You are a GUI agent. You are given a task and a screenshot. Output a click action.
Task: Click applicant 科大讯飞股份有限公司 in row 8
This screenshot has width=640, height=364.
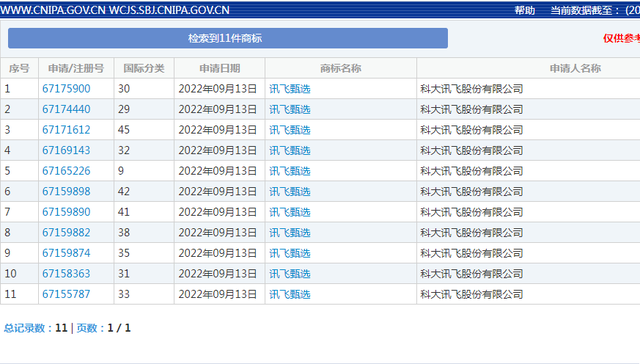(x=472, y=232)
